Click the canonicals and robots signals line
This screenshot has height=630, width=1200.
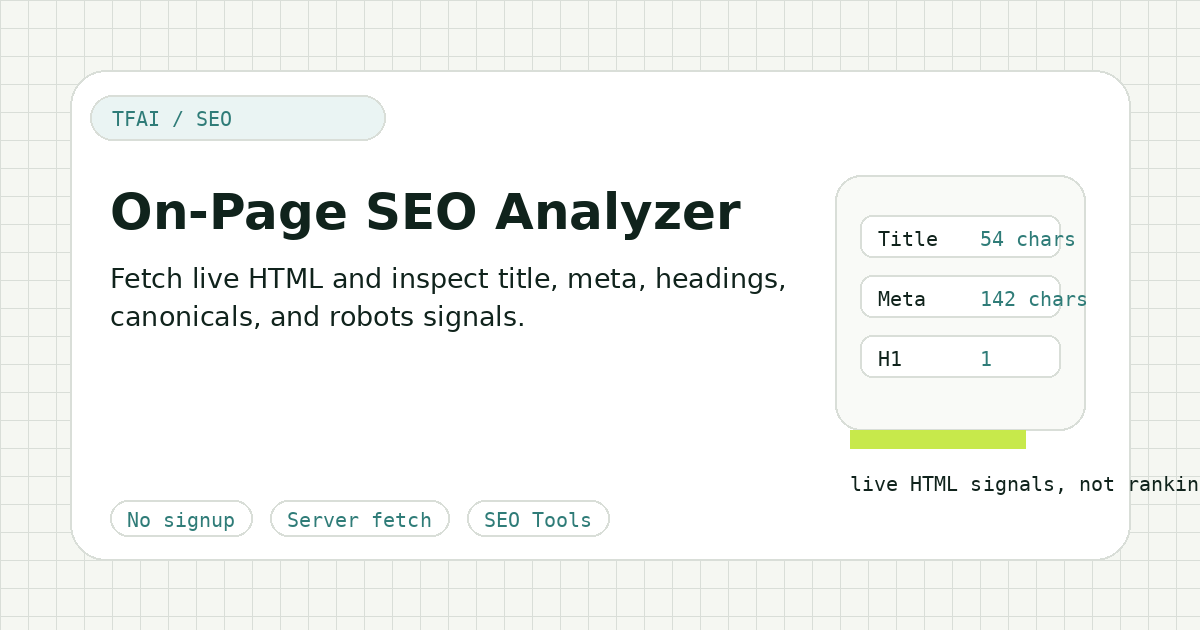tap(317, 317)
